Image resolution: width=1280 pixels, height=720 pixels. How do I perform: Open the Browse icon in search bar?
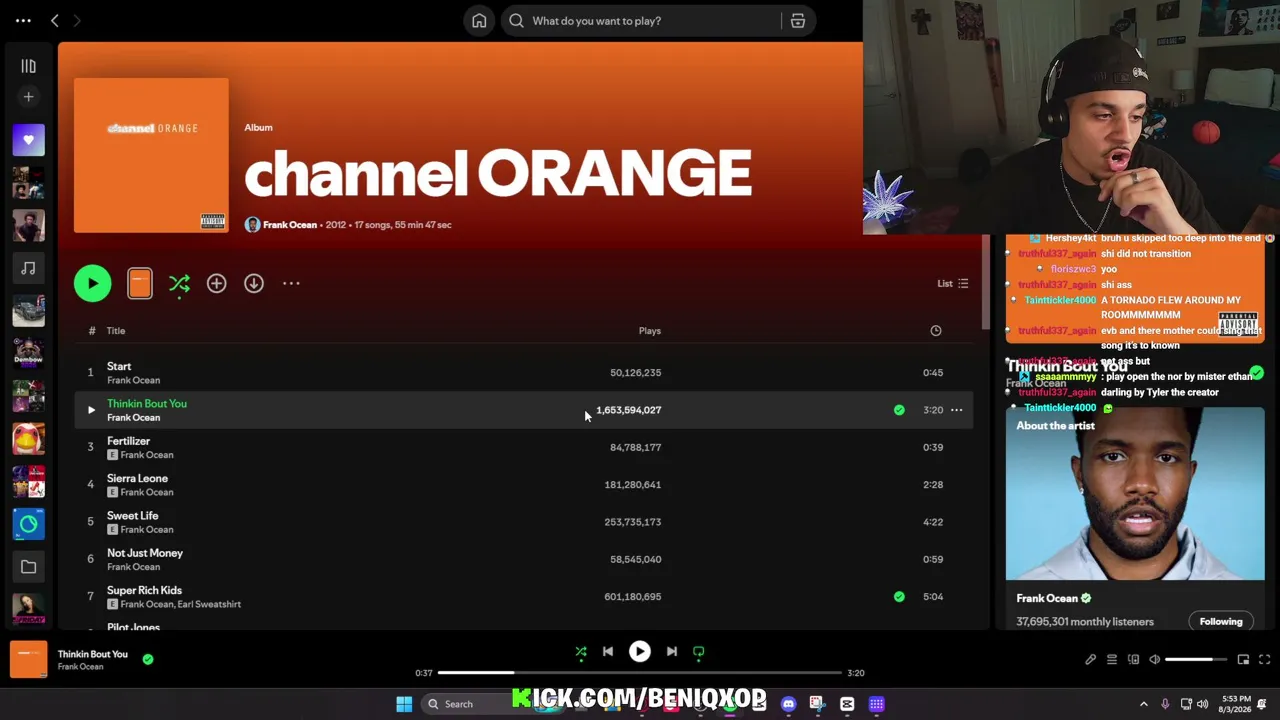click(798, 21)
